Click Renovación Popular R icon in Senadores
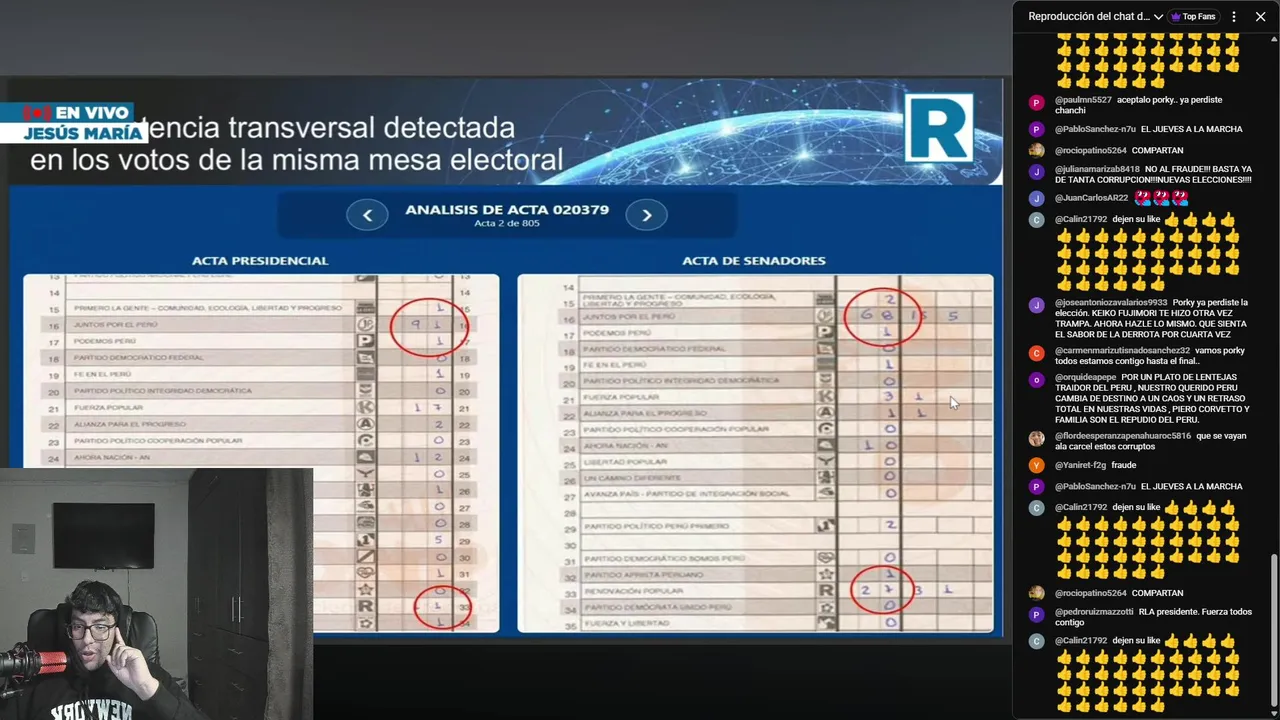 (x=826, y=591)
